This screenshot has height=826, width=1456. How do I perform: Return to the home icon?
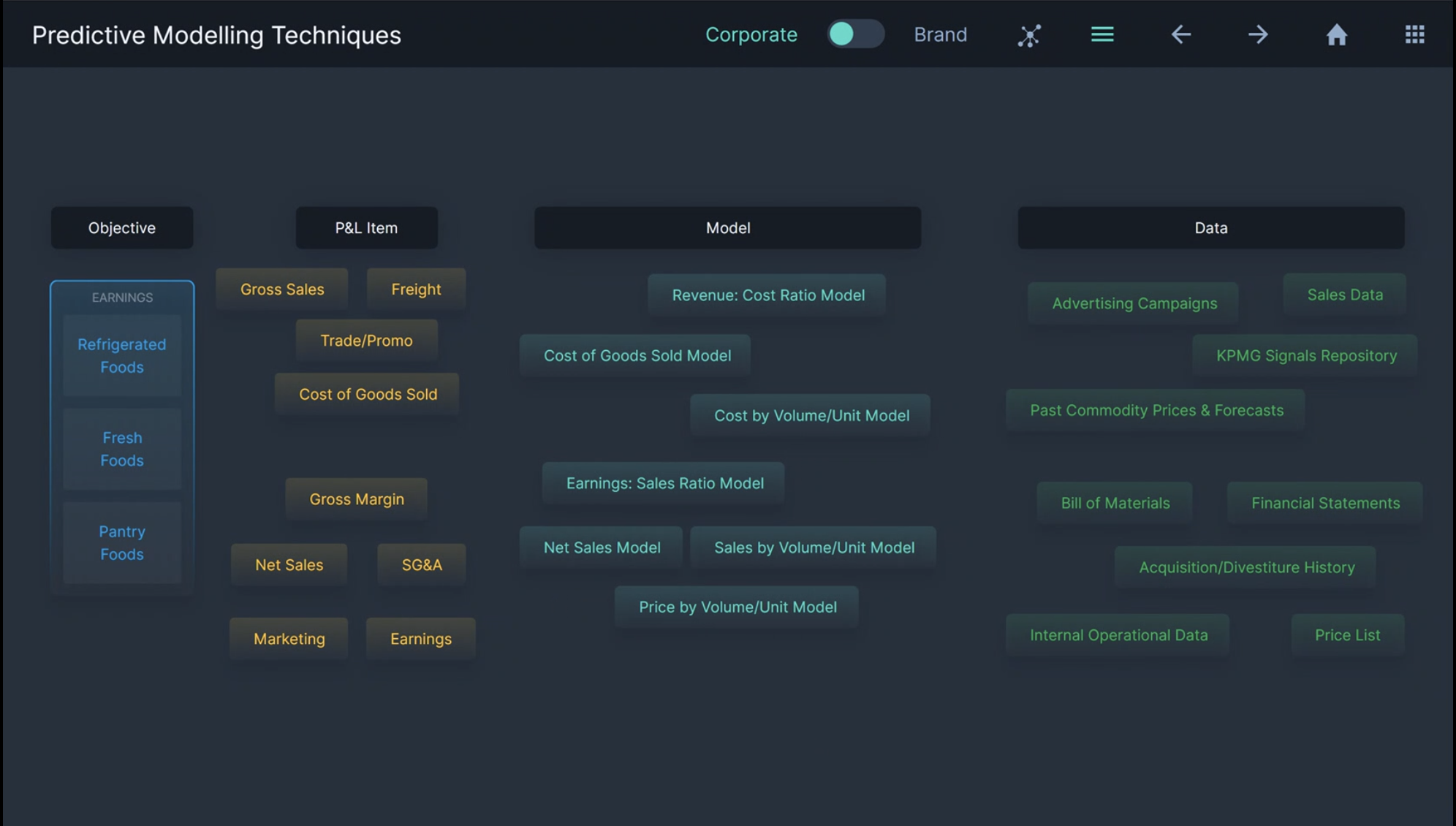[1337, 34]
